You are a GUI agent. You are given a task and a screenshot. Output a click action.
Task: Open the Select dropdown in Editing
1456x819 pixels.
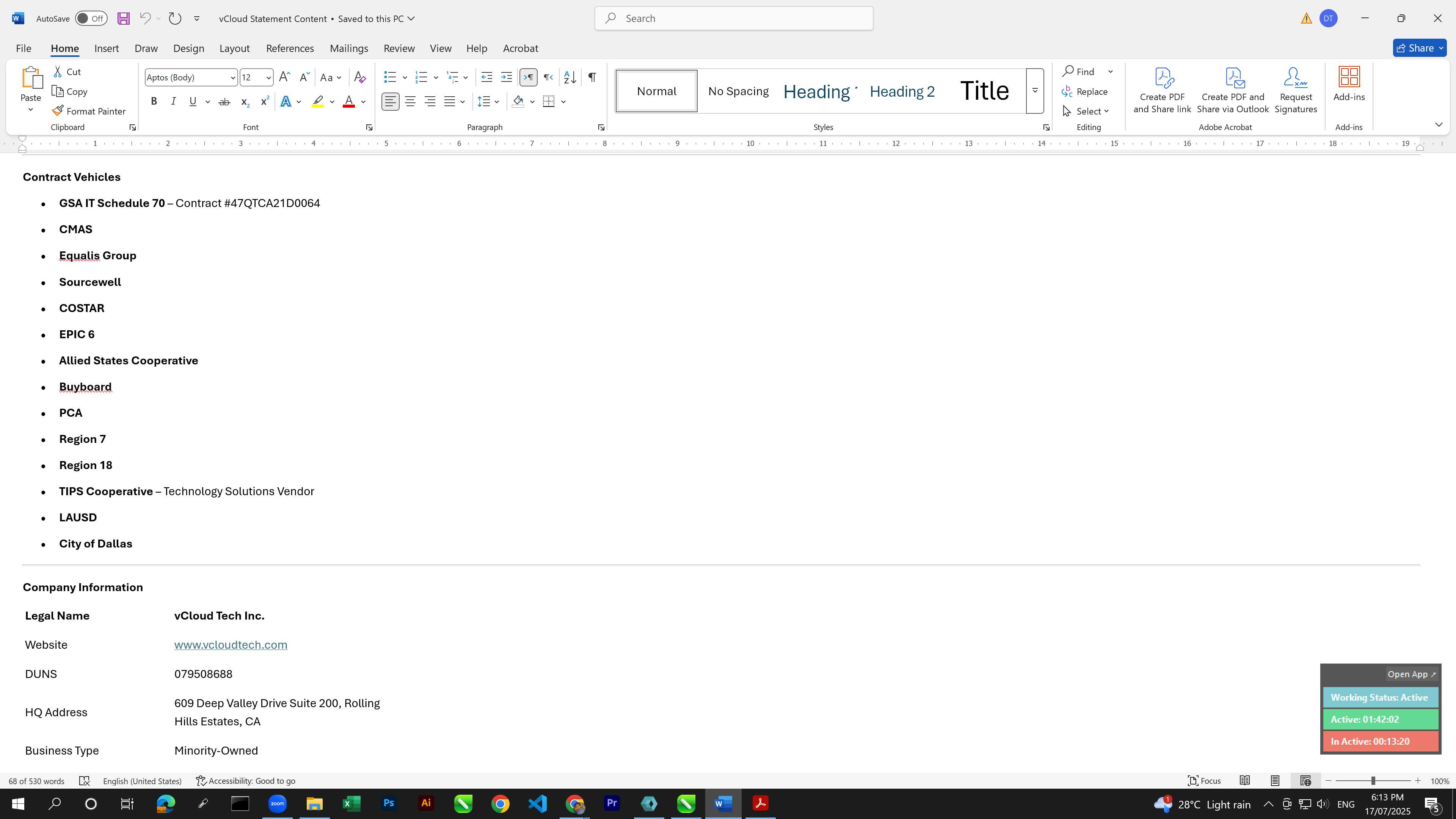pyautogui.click(x=1086, y=111)
